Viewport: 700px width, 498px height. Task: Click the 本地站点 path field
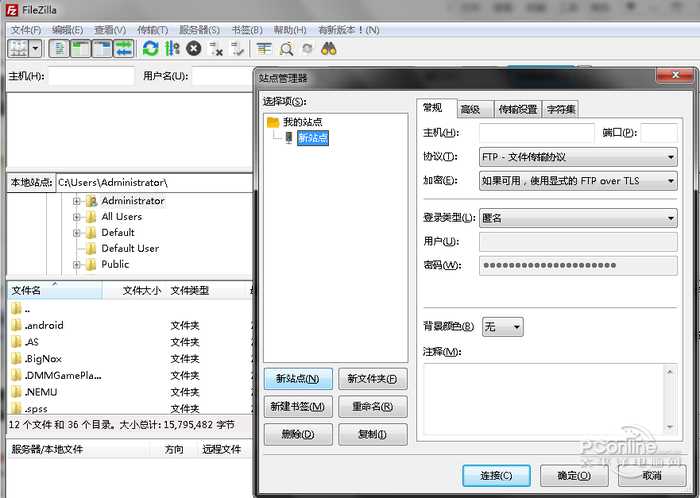154,183
